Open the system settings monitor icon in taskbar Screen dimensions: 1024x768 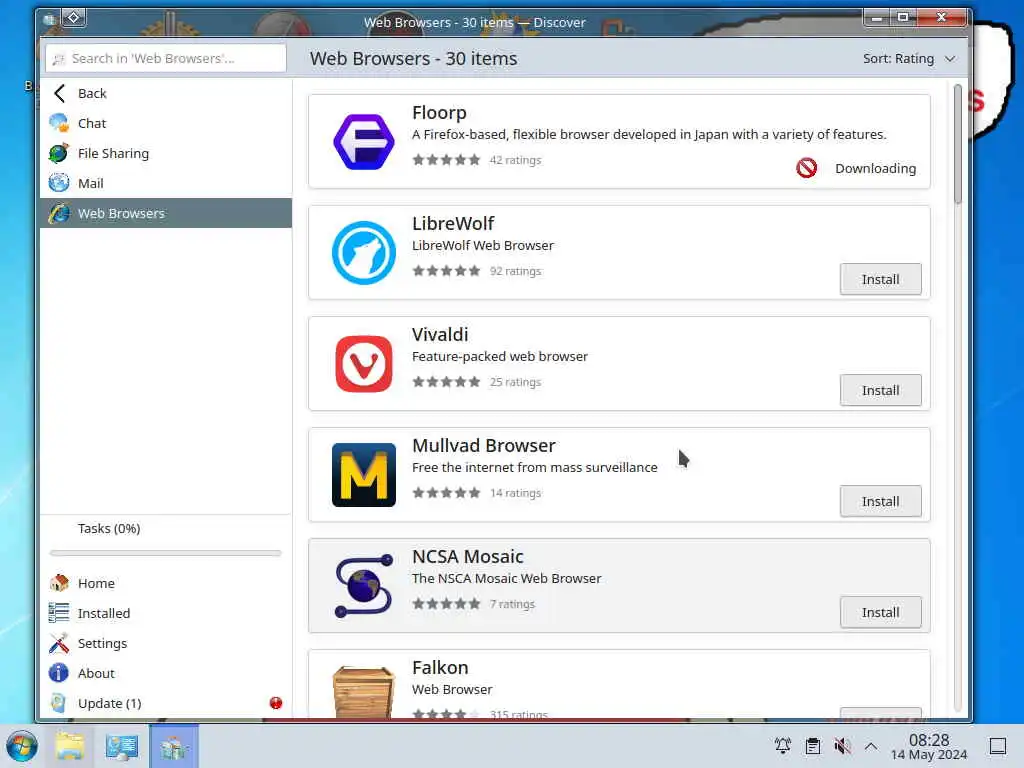(x=121, y=746)
